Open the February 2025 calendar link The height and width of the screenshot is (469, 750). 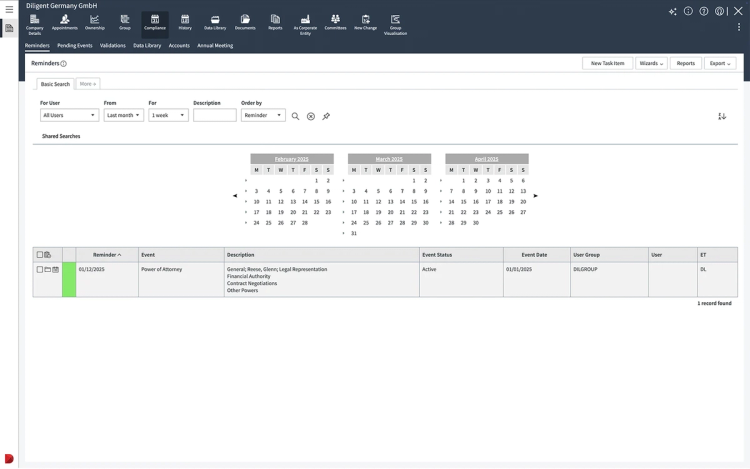point(291,159)
